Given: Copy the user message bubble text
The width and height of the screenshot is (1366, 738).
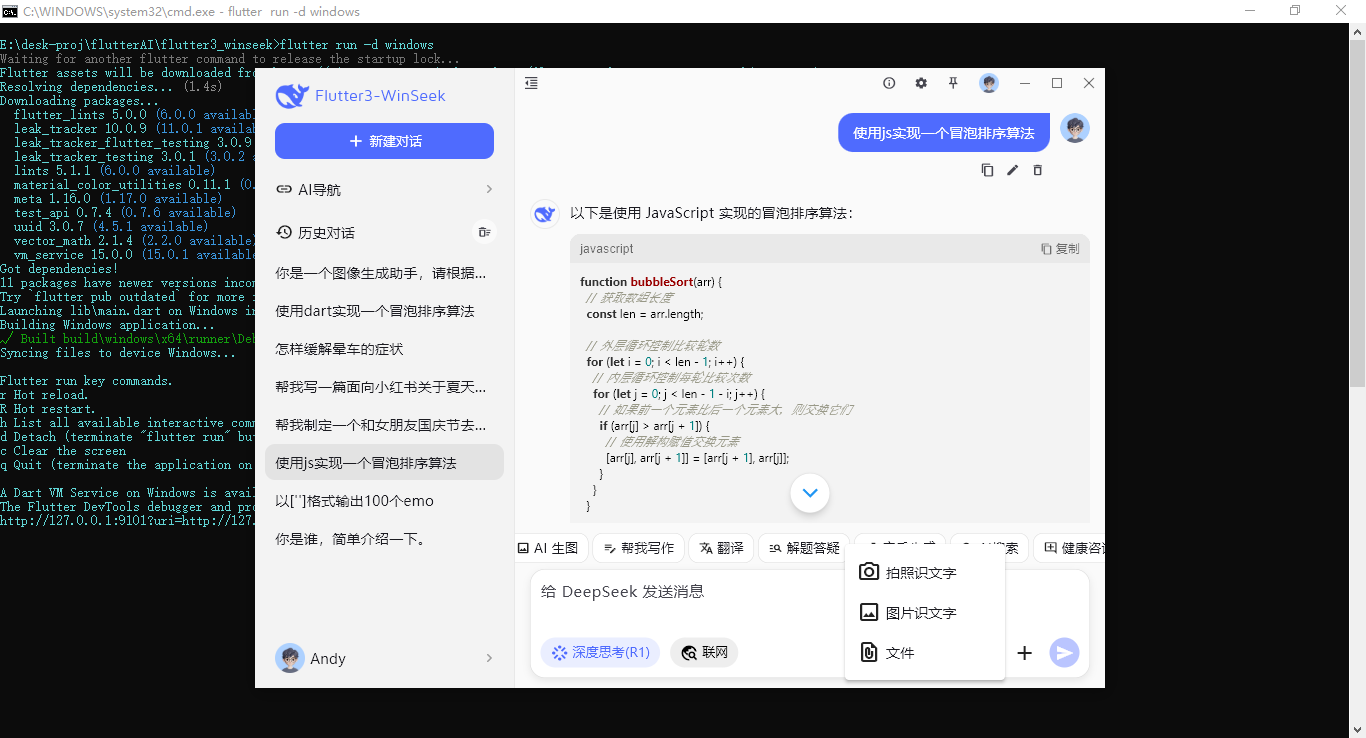Looking at the screenshot, I should 987,170.
